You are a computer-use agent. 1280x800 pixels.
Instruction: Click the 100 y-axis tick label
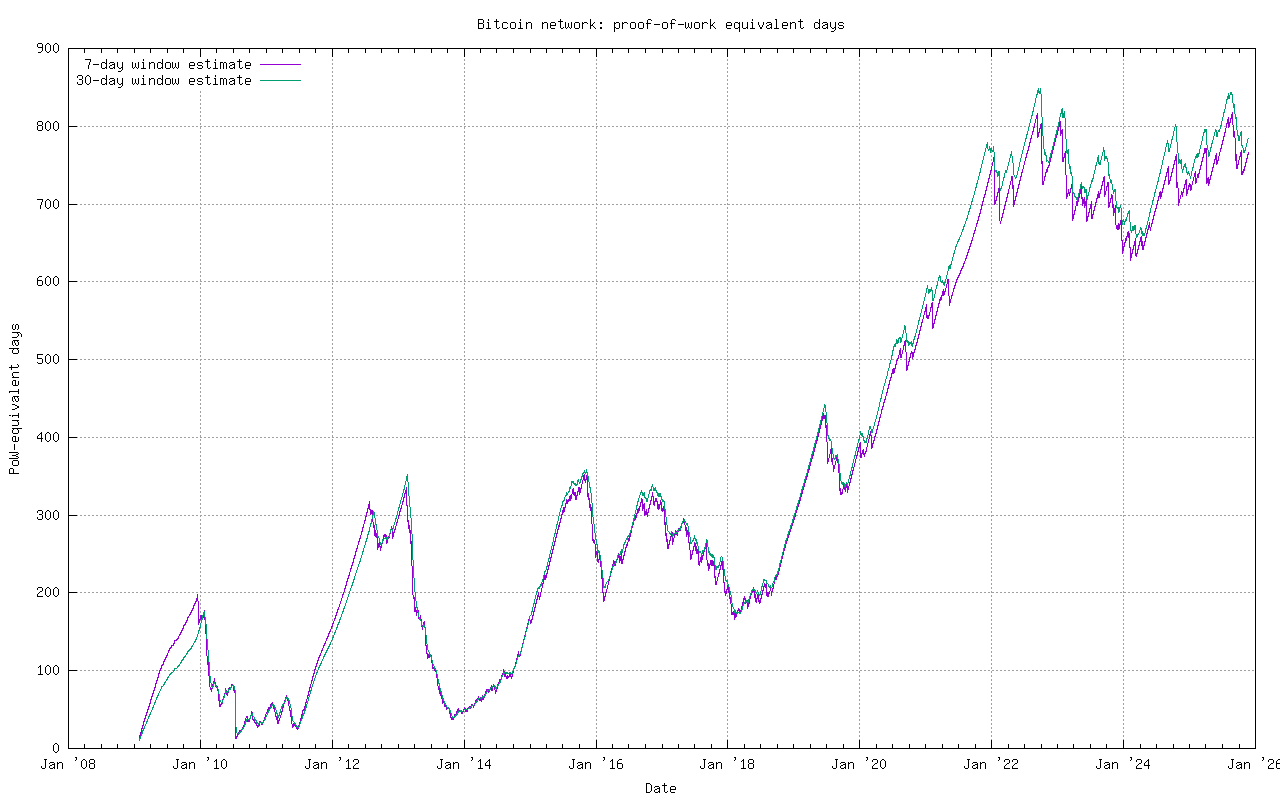tap(48, 670)
